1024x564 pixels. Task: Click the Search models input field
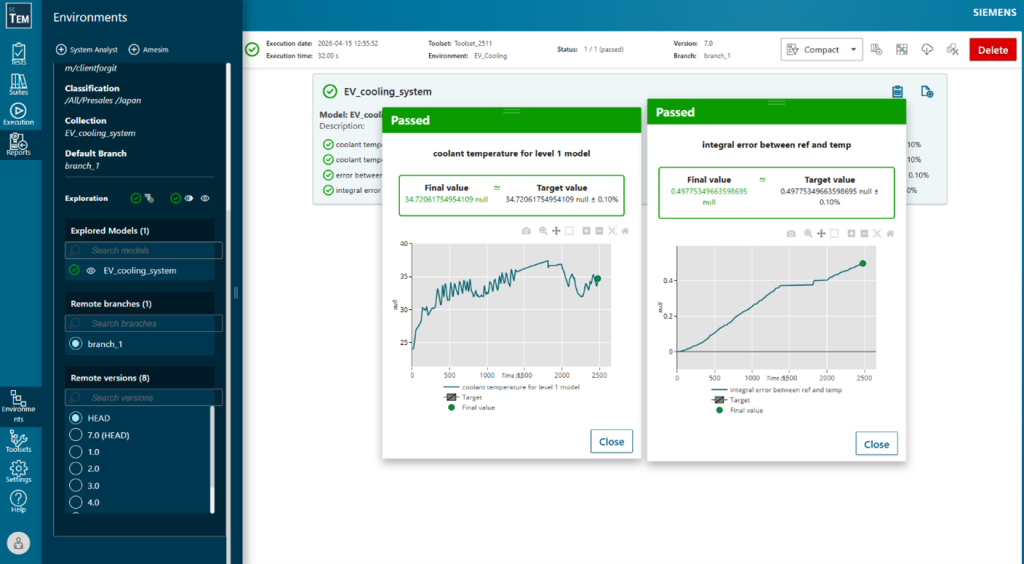144,250
